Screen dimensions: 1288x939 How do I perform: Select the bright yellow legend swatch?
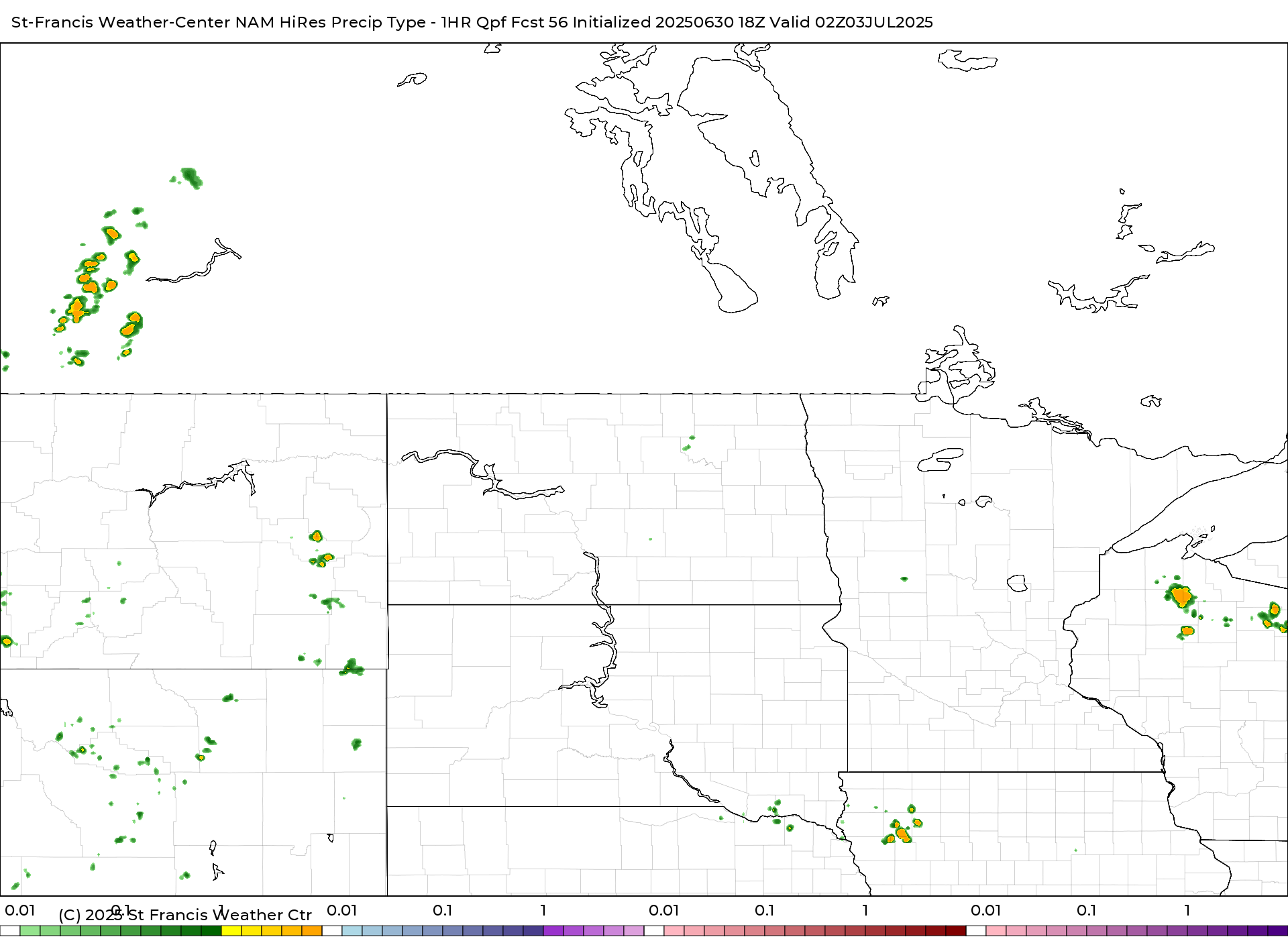(x=231, y=931)
